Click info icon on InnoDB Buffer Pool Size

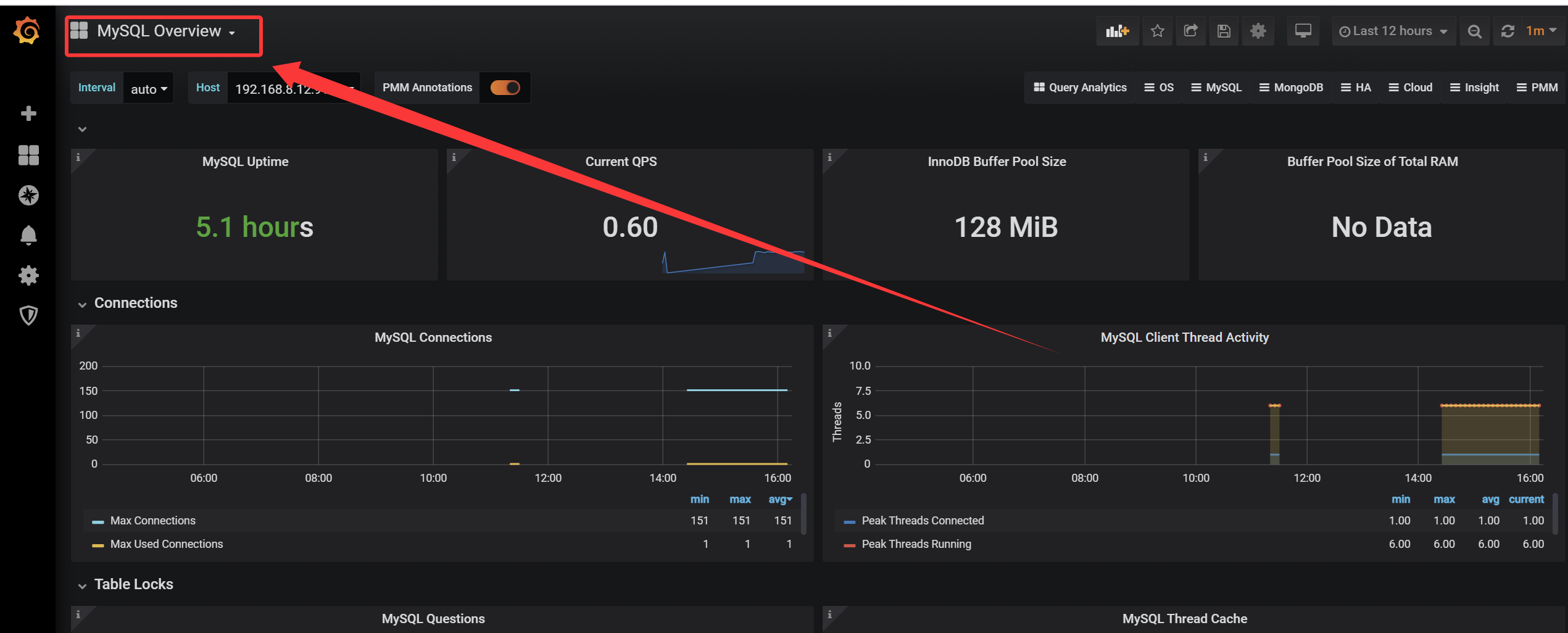tap(830, 157)
